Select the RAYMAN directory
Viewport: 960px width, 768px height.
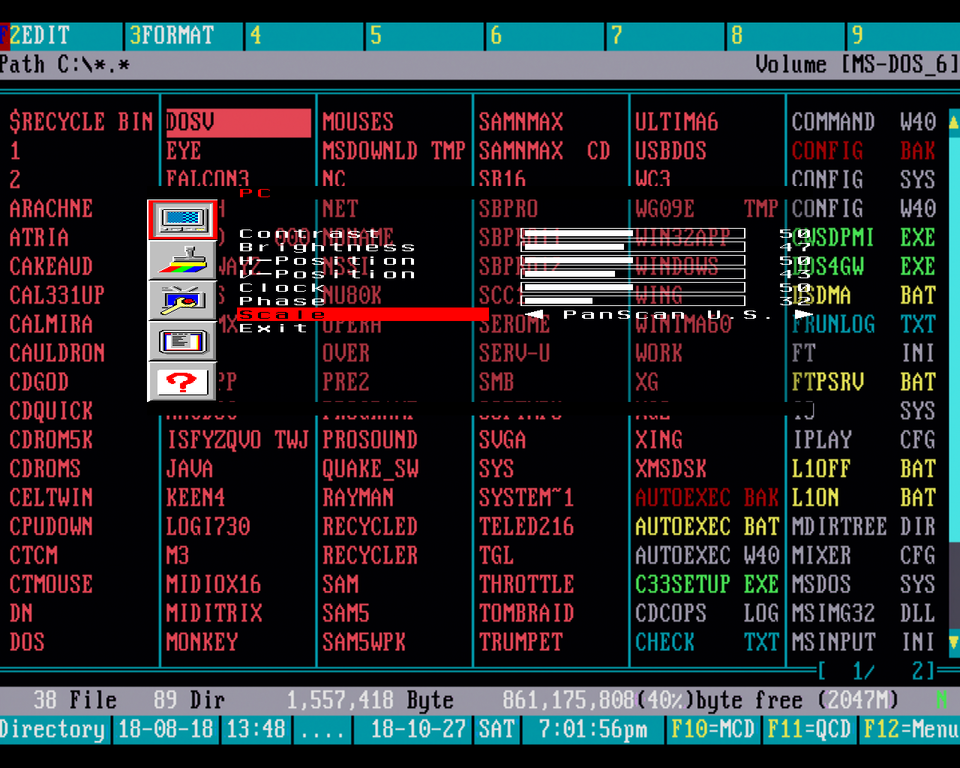[358, 497]
